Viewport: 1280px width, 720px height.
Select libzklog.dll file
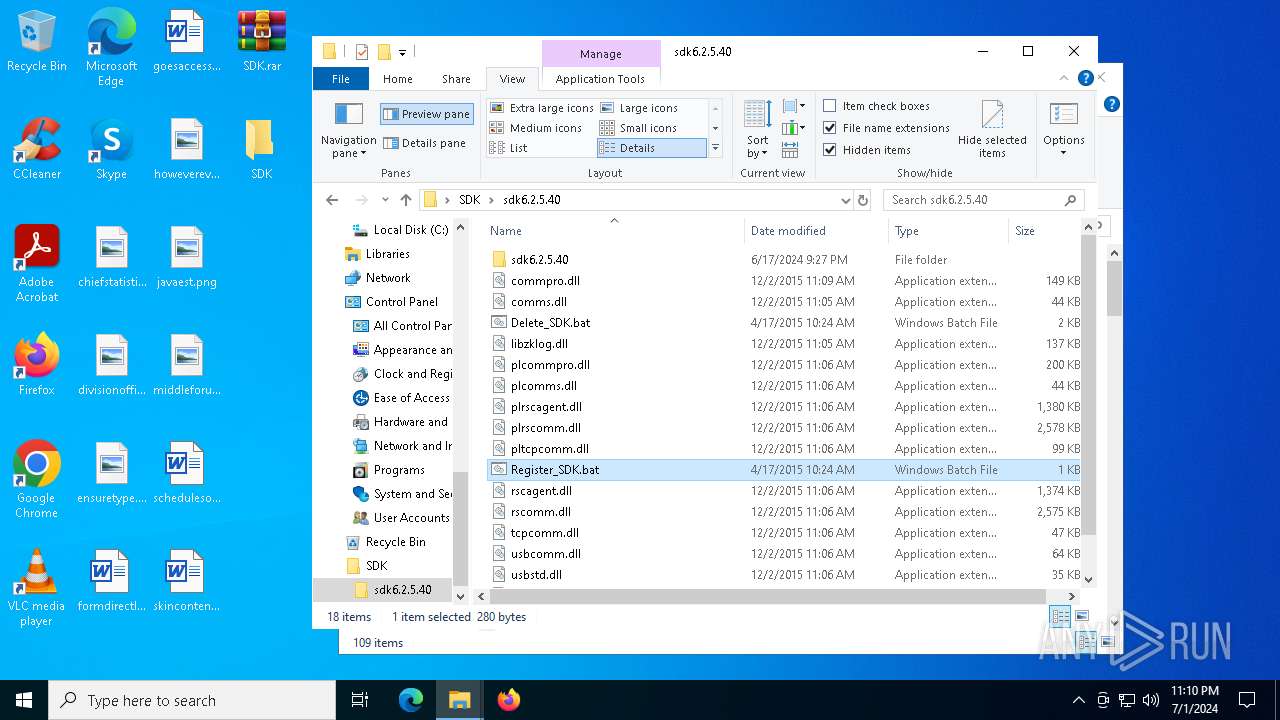click(x=783, y=344)
